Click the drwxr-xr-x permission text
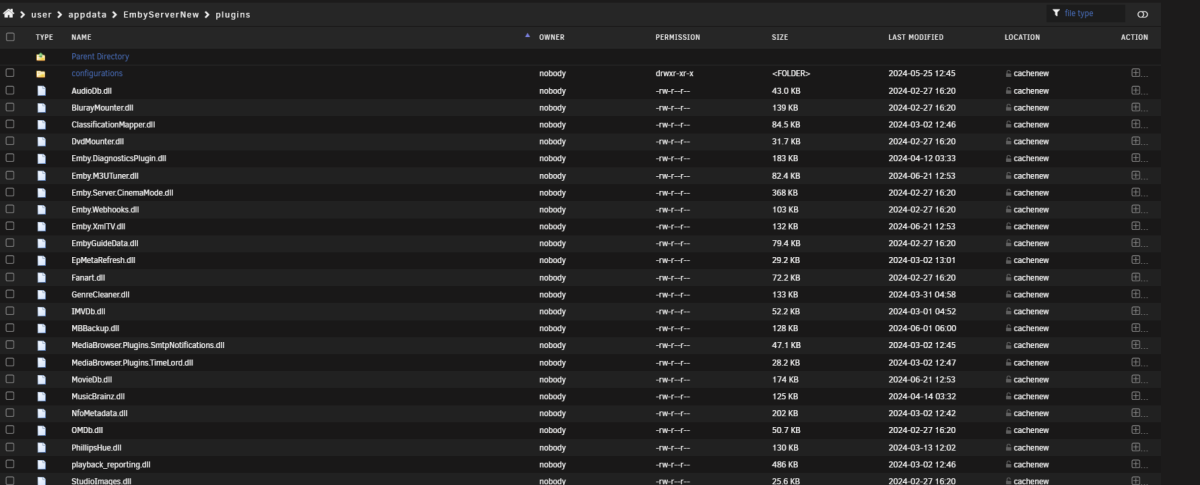This screenshot has height=485, width=1200. (674, 74)
